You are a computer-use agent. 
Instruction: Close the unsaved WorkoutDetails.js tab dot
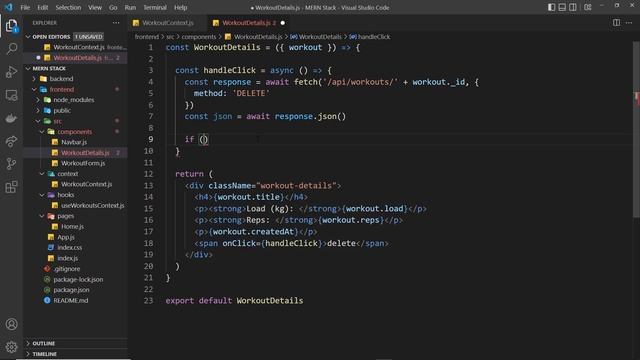(x=282, y=23)
